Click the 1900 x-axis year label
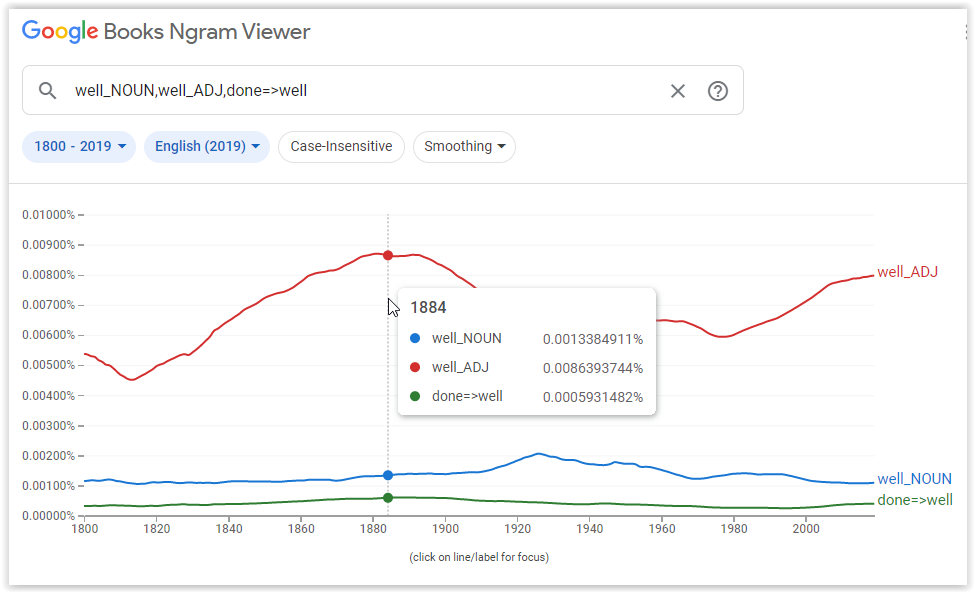 [x=445, y=529]
